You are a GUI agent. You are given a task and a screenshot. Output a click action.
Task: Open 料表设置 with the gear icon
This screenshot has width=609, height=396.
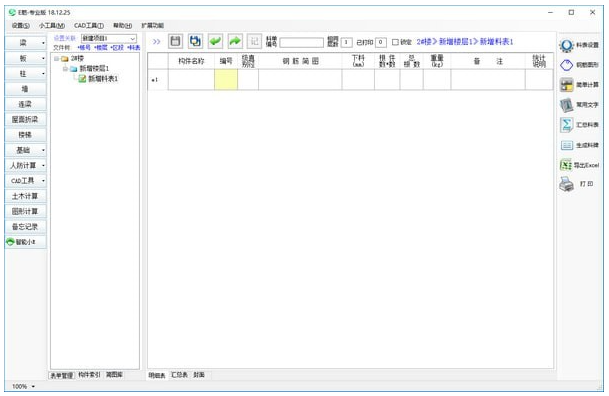[x=566, y=45]
